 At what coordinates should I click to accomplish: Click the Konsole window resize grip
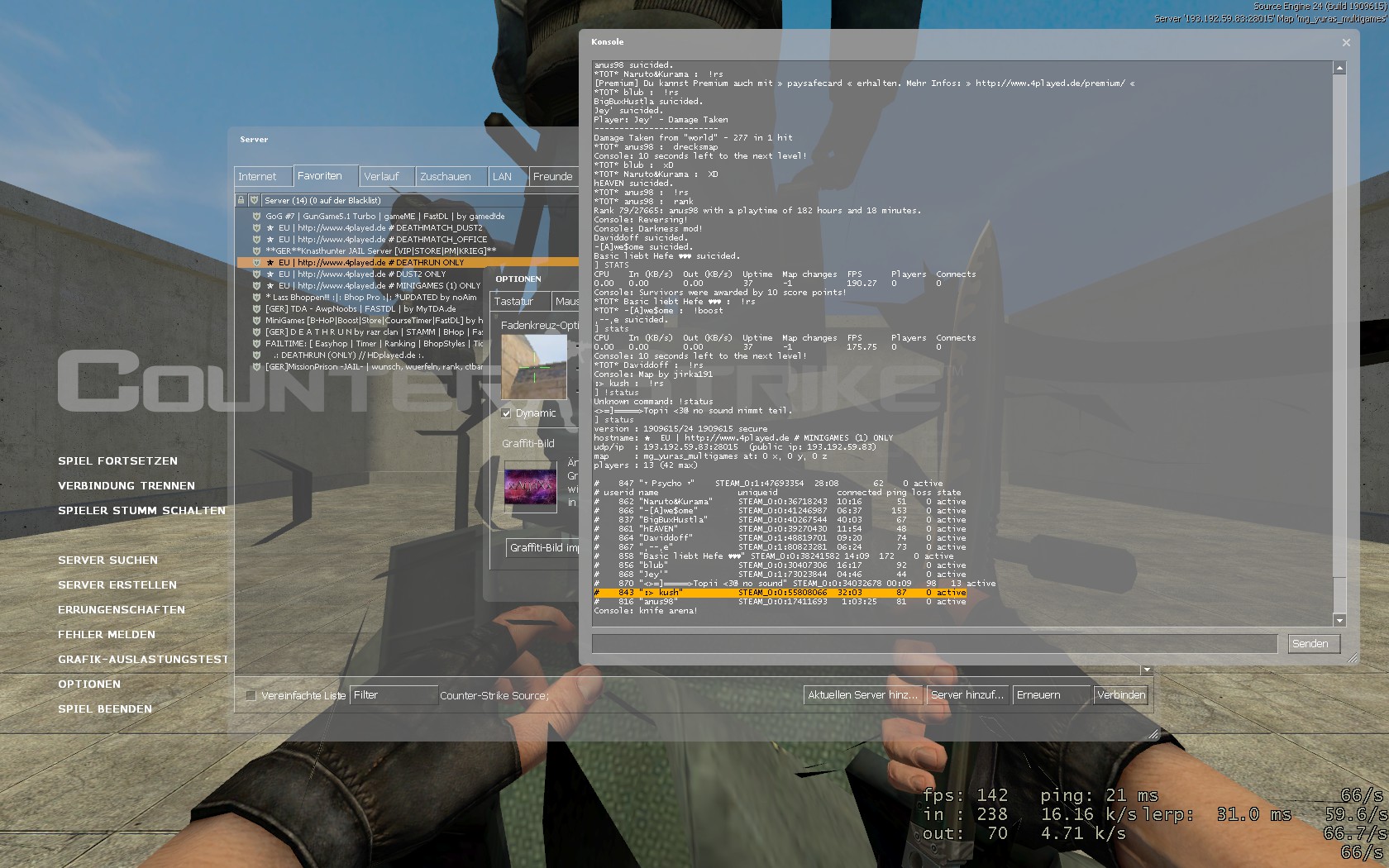[1353, 658]
